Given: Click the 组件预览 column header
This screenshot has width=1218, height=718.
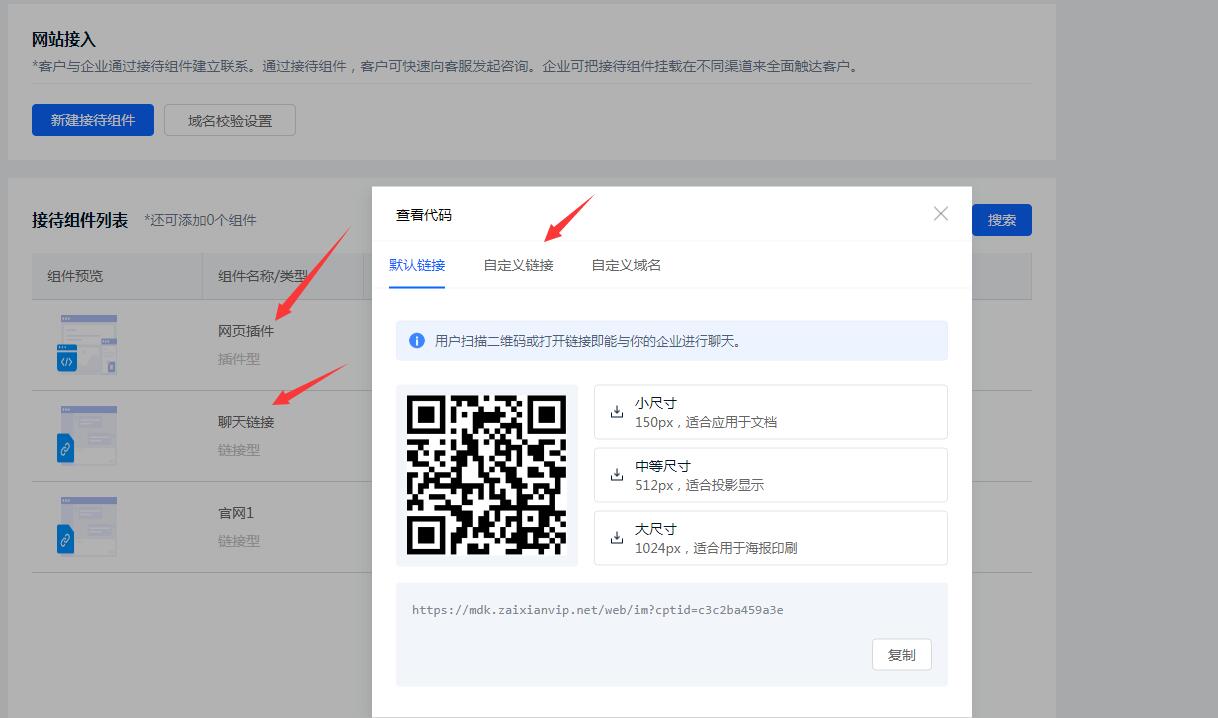Looking at the screenshot, I should pos(75,276).
